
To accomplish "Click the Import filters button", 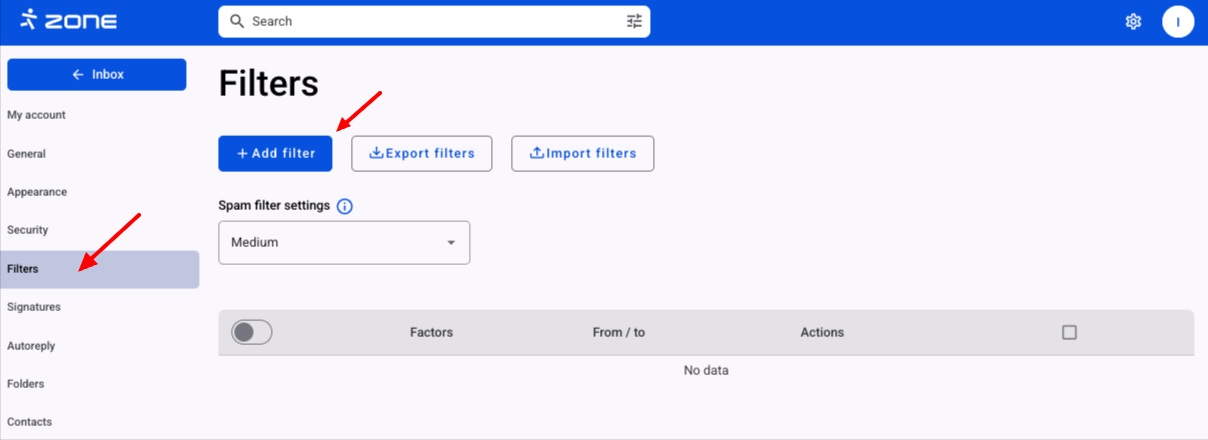I will pyautogui.click(x=582, y=153).
